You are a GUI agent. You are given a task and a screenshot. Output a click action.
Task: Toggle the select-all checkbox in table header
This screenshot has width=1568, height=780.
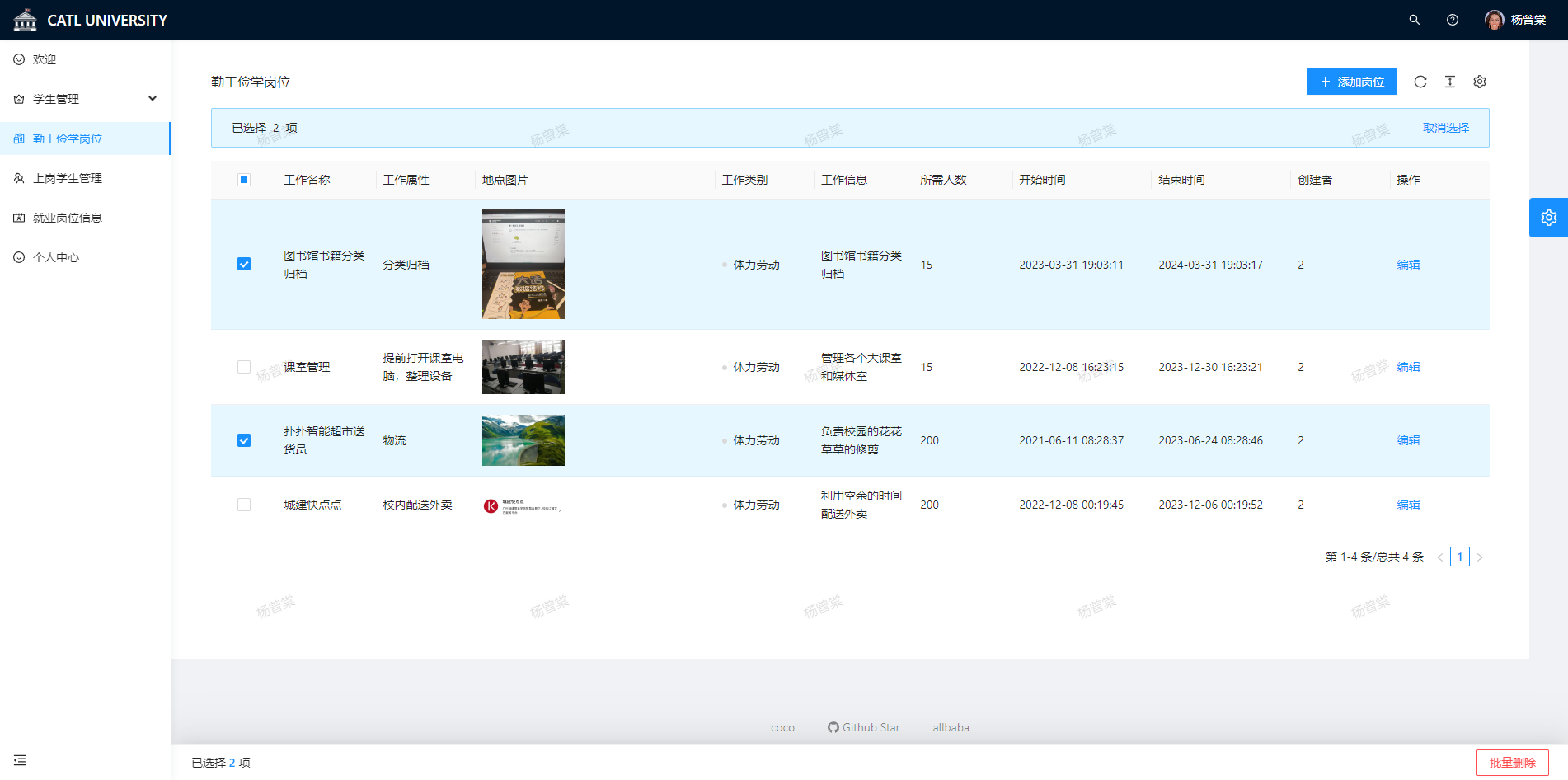[x=244, y=180]
